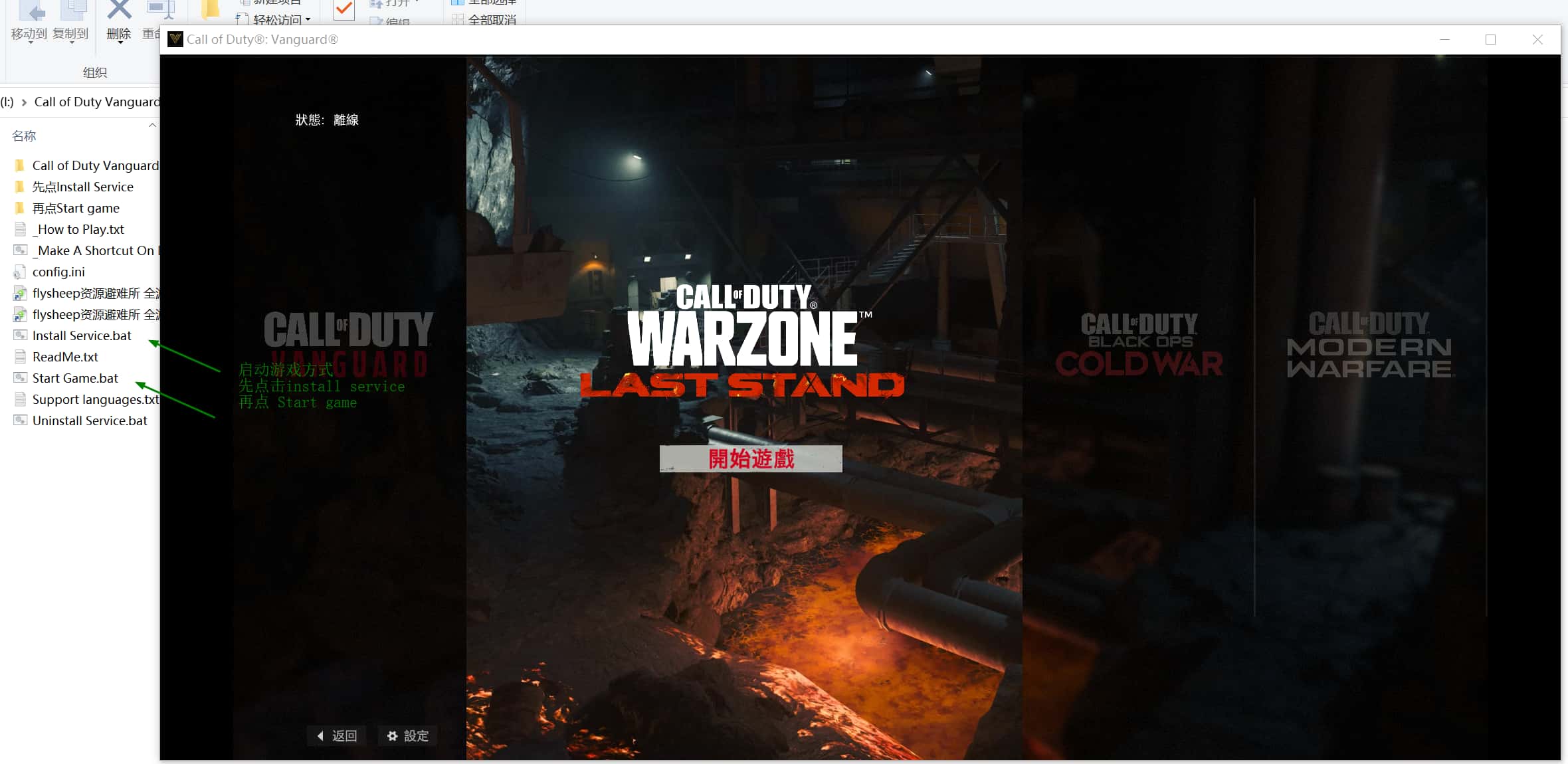
Task: Click the new folder icon in Explorer's ribbon
Action: tap(211, 9)
